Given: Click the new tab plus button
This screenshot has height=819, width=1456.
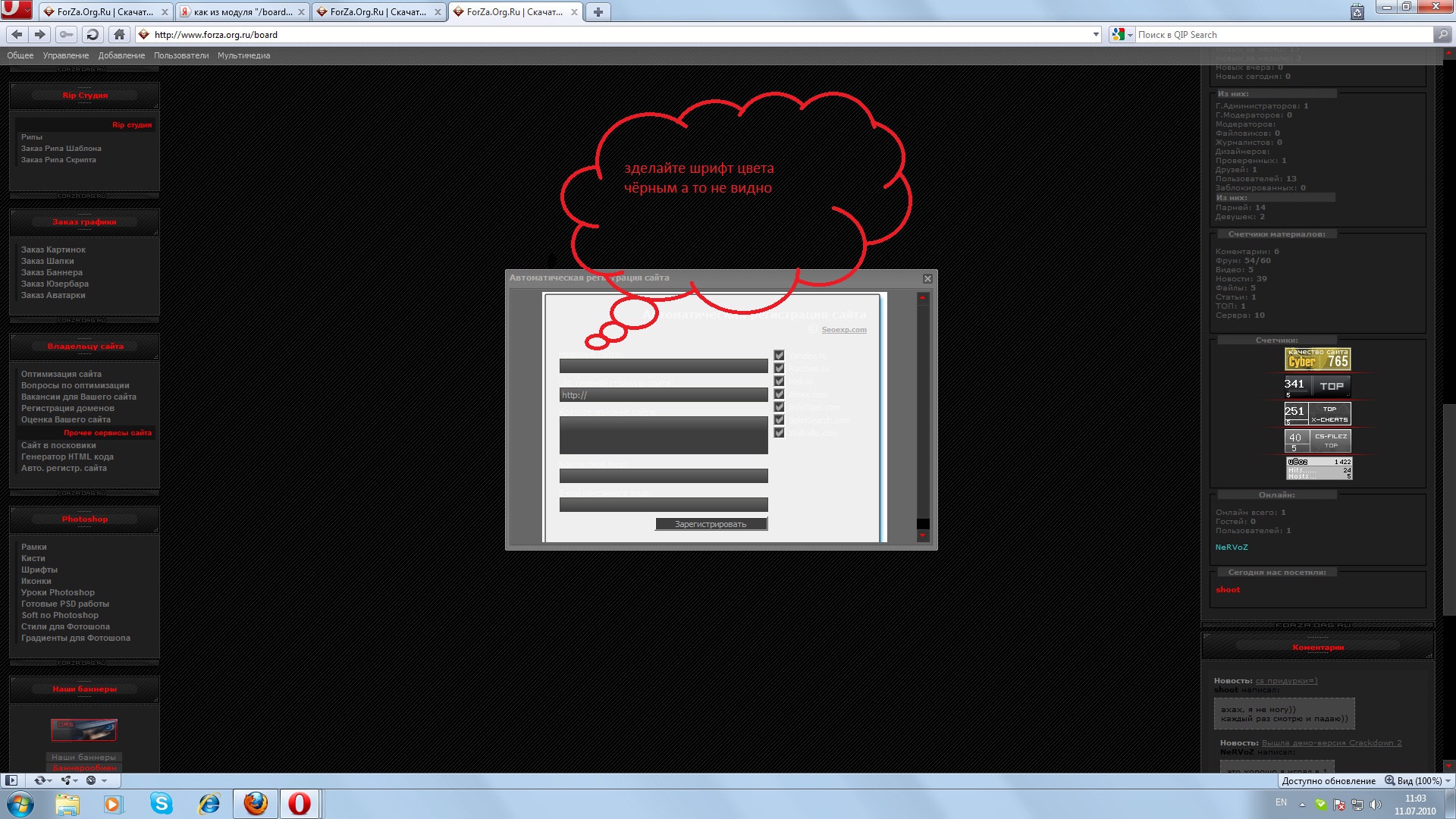Looking at the screenshot, I should point(598,11).
